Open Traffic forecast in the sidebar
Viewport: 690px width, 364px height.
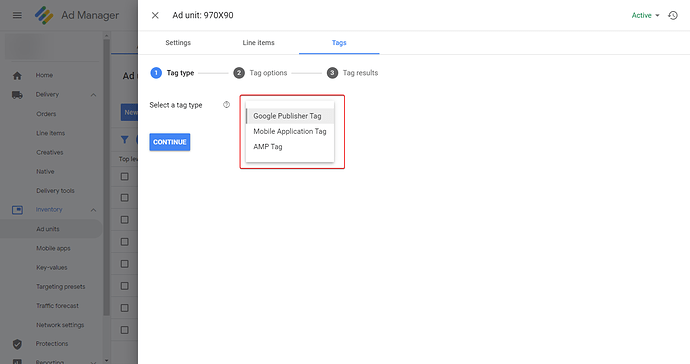[57, 305]
